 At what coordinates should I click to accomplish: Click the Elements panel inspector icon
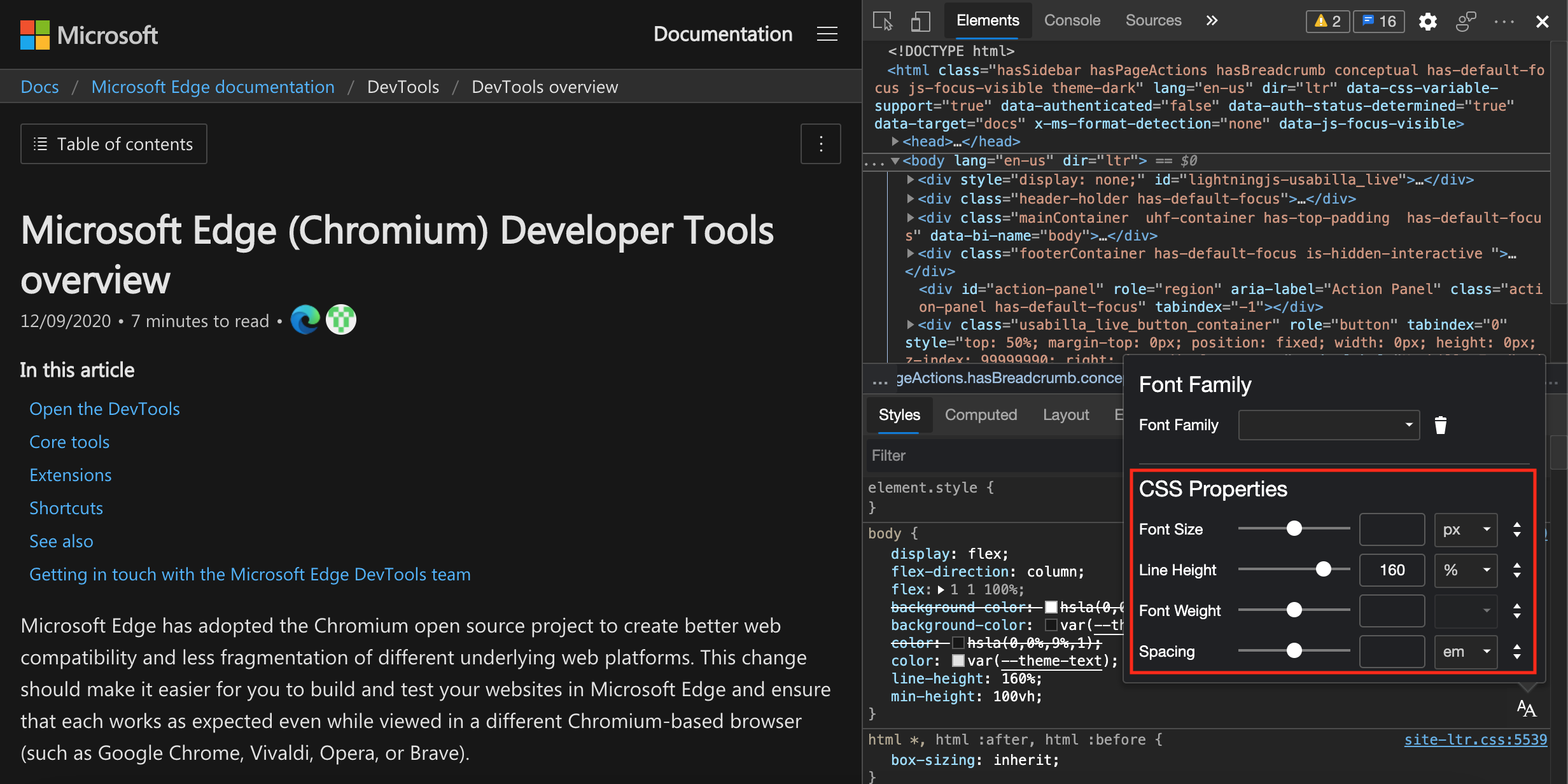tap(884, 18)
